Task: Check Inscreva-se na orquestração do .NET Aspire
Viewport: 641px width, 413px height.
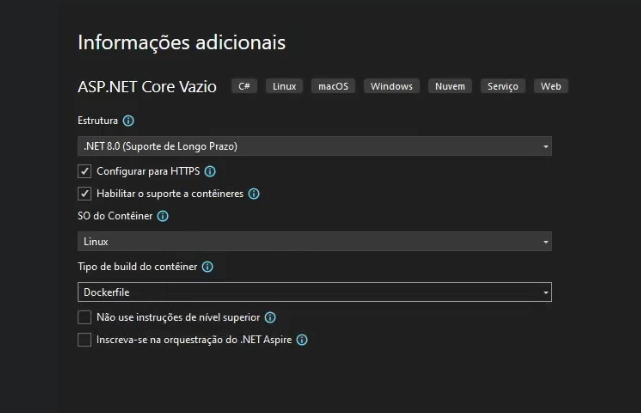Action: click(x=85, y=340)
